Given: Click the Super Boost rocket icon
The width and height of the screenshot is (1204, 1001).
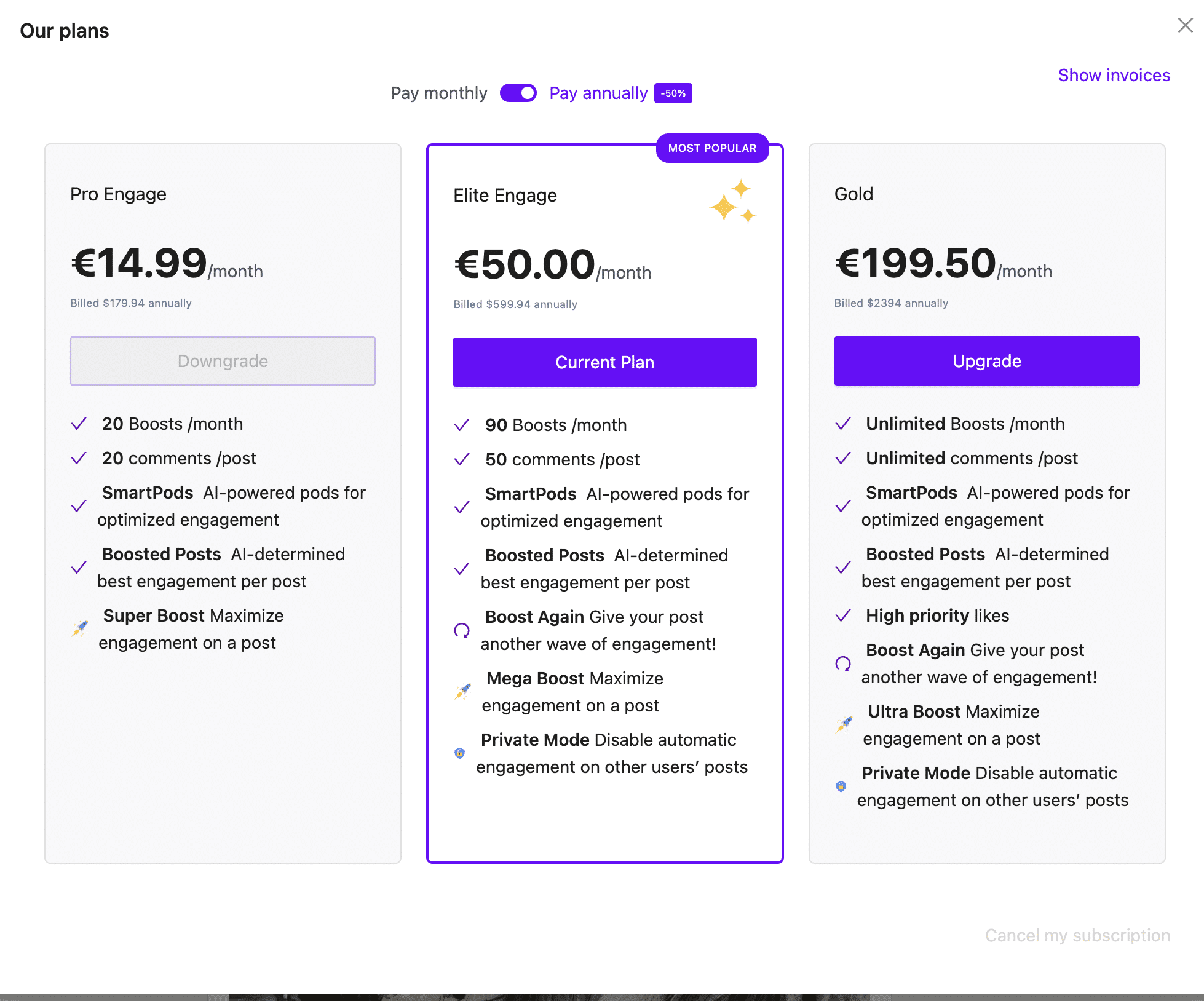Looking at the screenshot, I should point(80,628).
